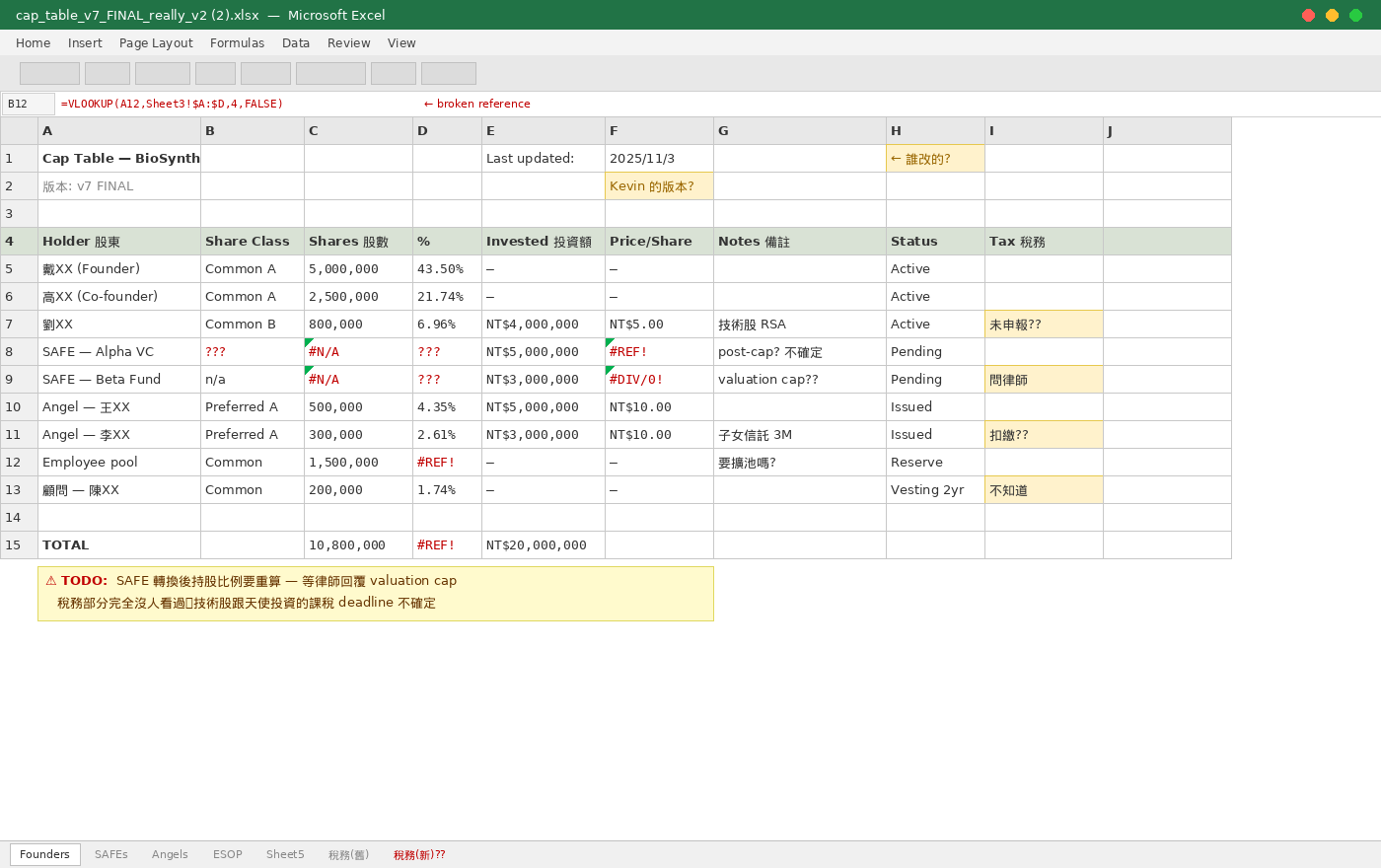
Task: Select the 'Angel — 李XX' cell
Action: click(x=119, y=435)
